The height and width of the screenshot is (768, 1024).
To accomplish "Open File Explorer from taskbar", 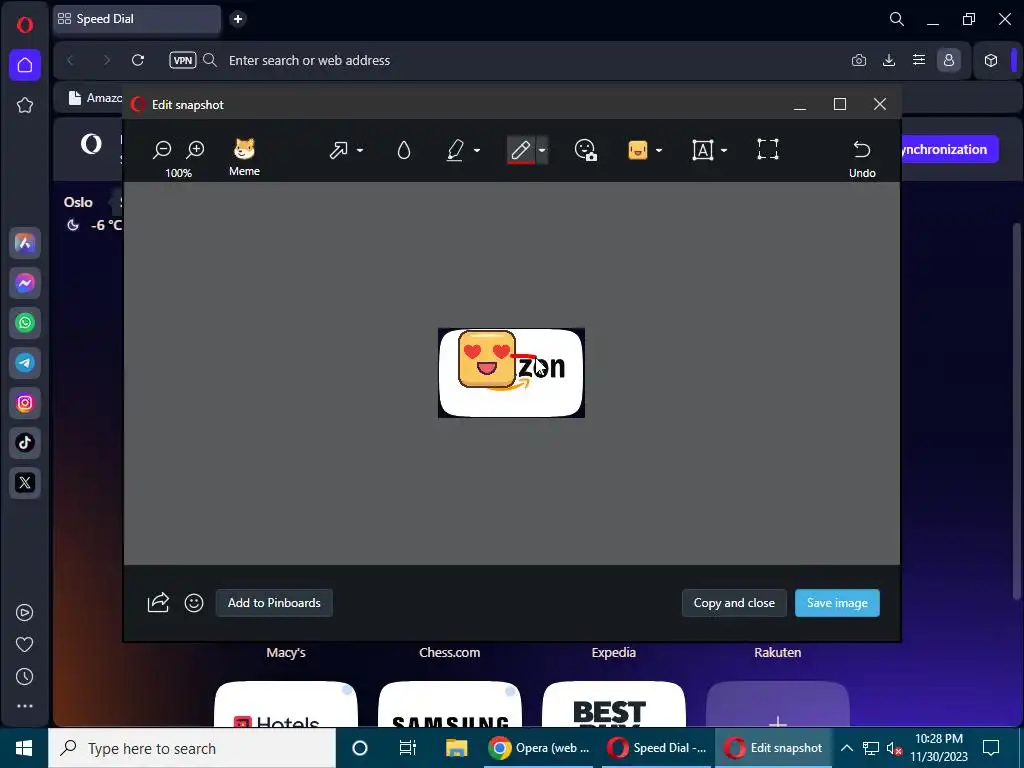I will pos(456,748).
